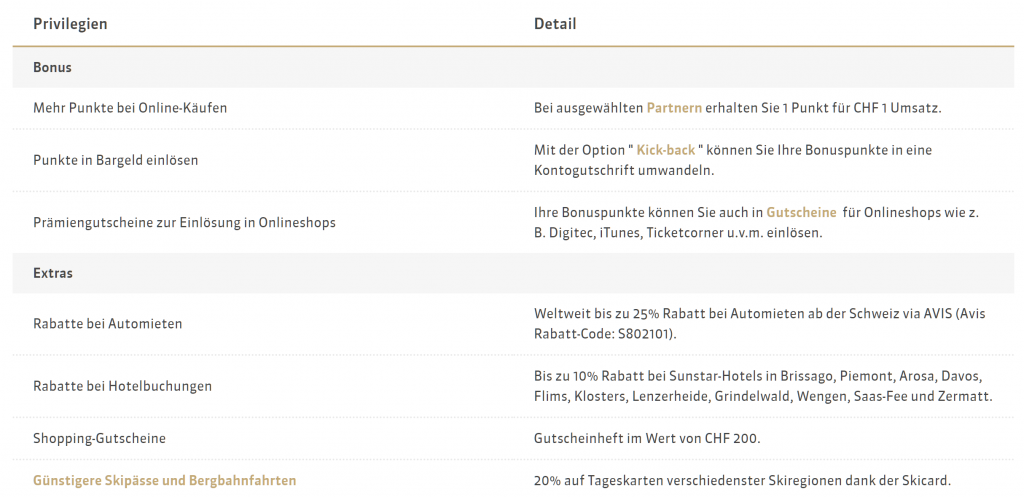Follow the Kick-back link

point(666,150)
